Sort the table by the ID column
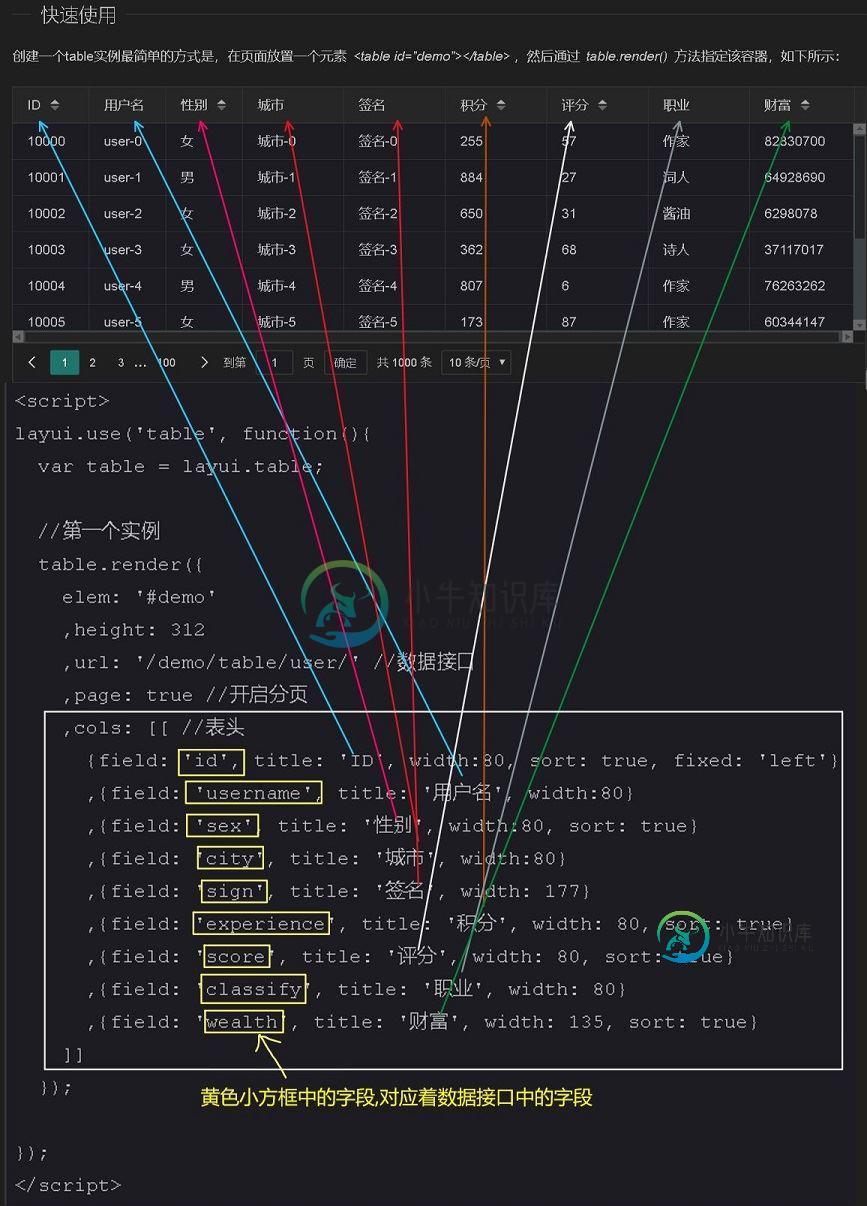This screenshot has width=867, height=1206. click(54, 105)
